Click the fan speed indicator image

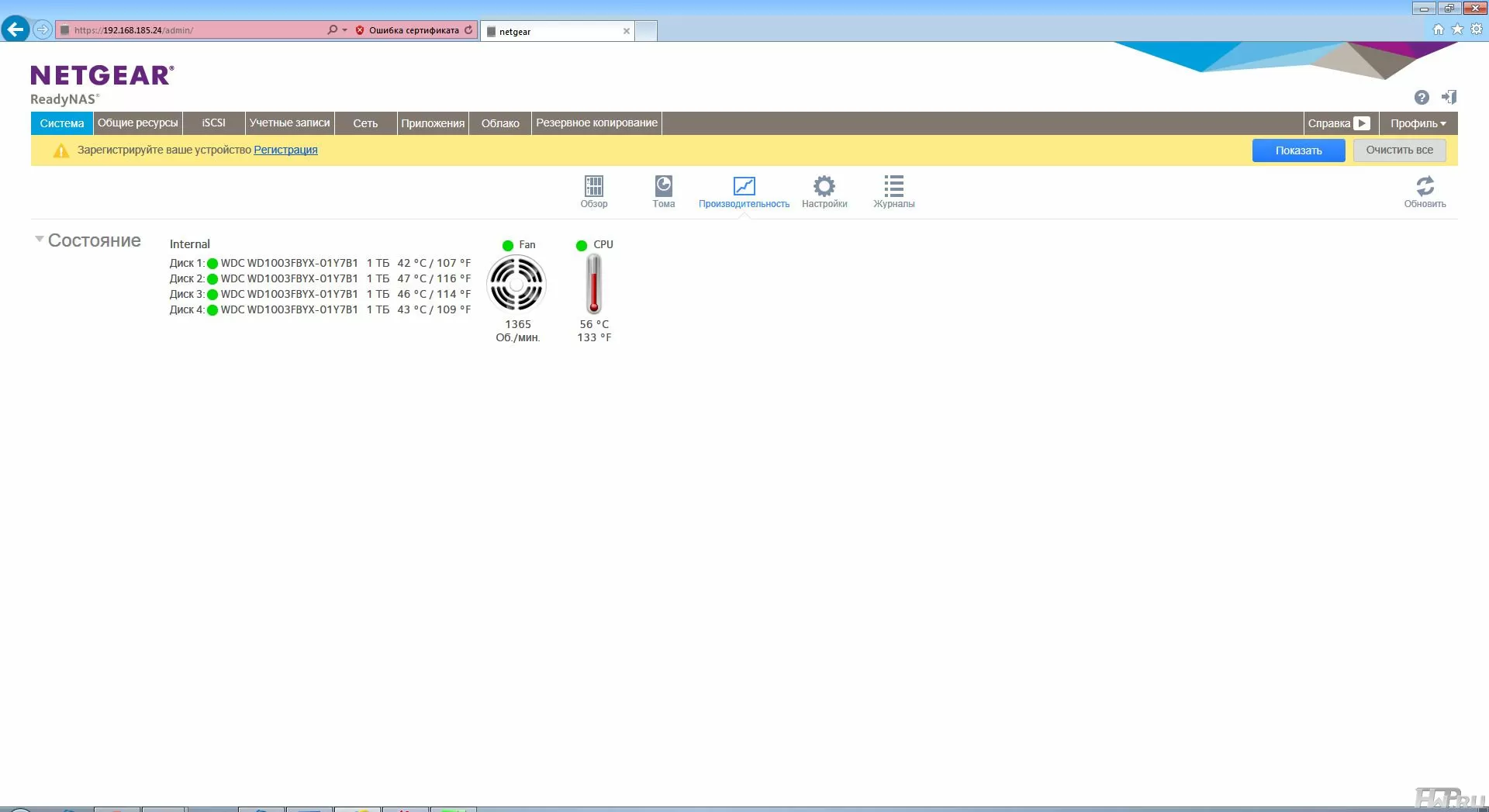[x=516, y=284]
